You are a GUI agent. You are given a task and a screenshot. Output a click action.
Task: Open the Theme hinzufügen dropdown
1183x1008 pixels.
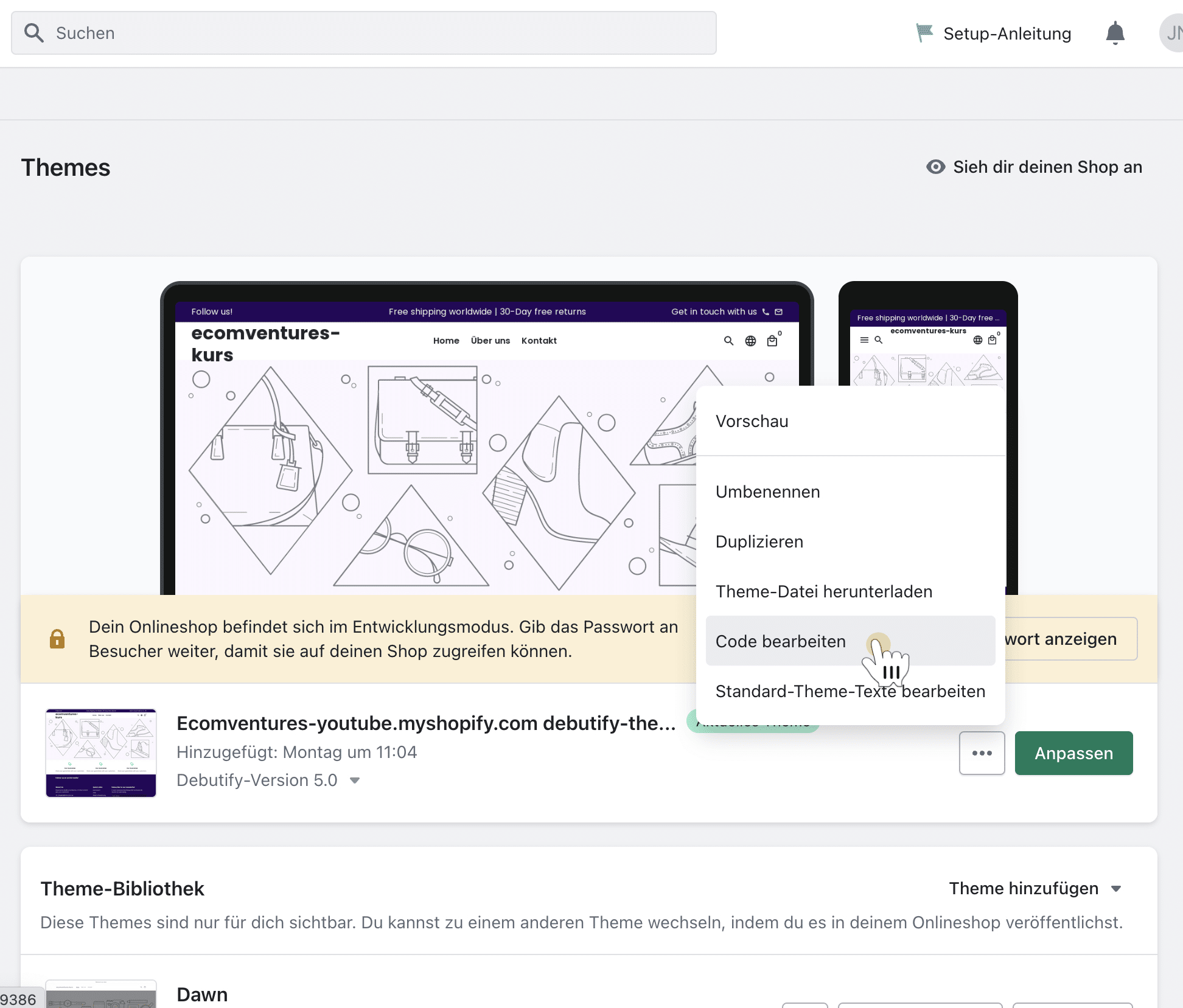click(1035, 889)
